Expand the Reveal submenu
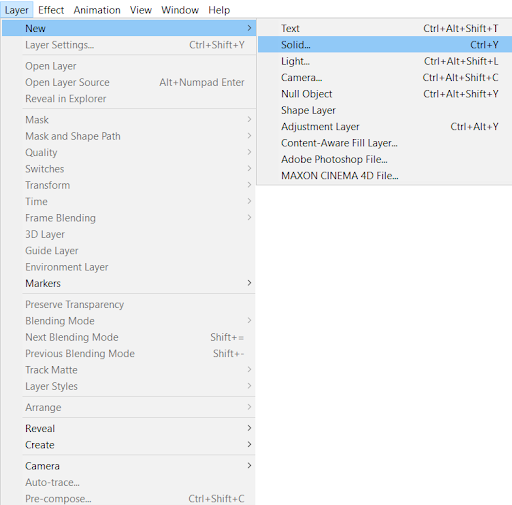The image size is (512, 505). click(129, 428)
